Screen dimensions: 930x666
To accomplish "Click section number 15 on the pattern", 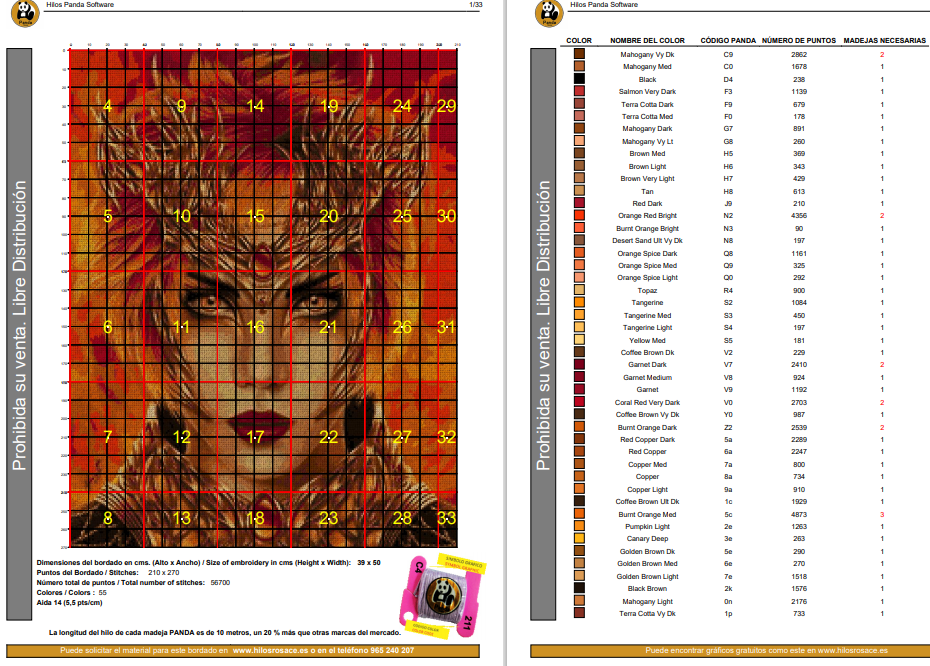I will click(x=255, y=216).
